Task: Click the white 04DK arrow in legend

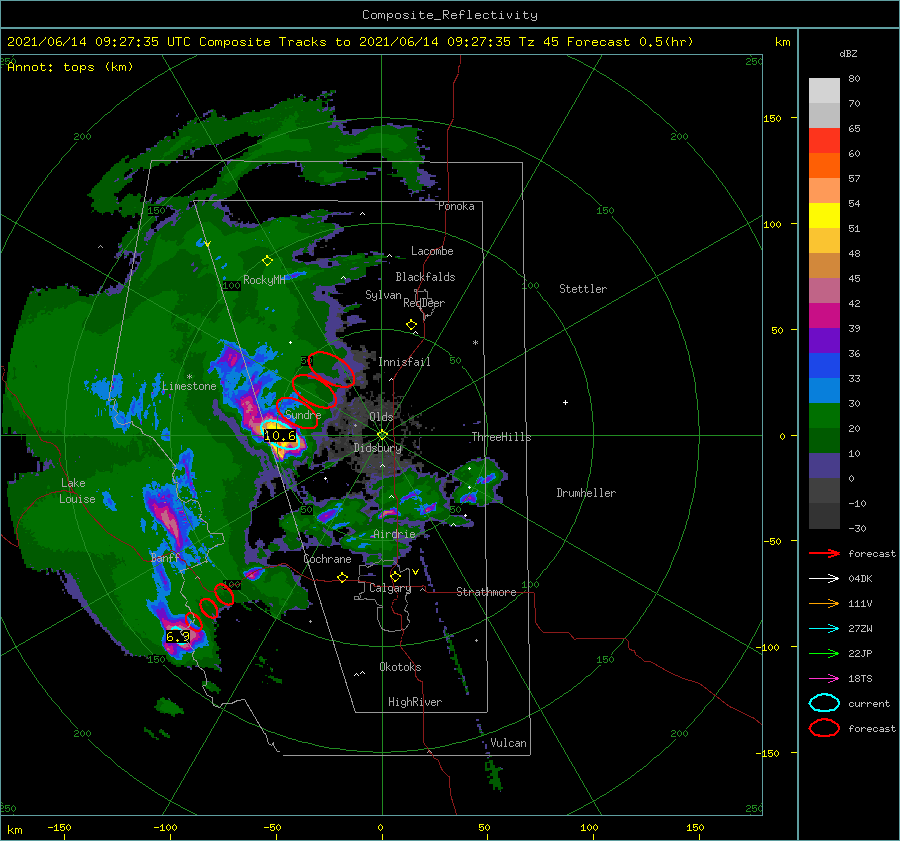Action: point(824,578)
